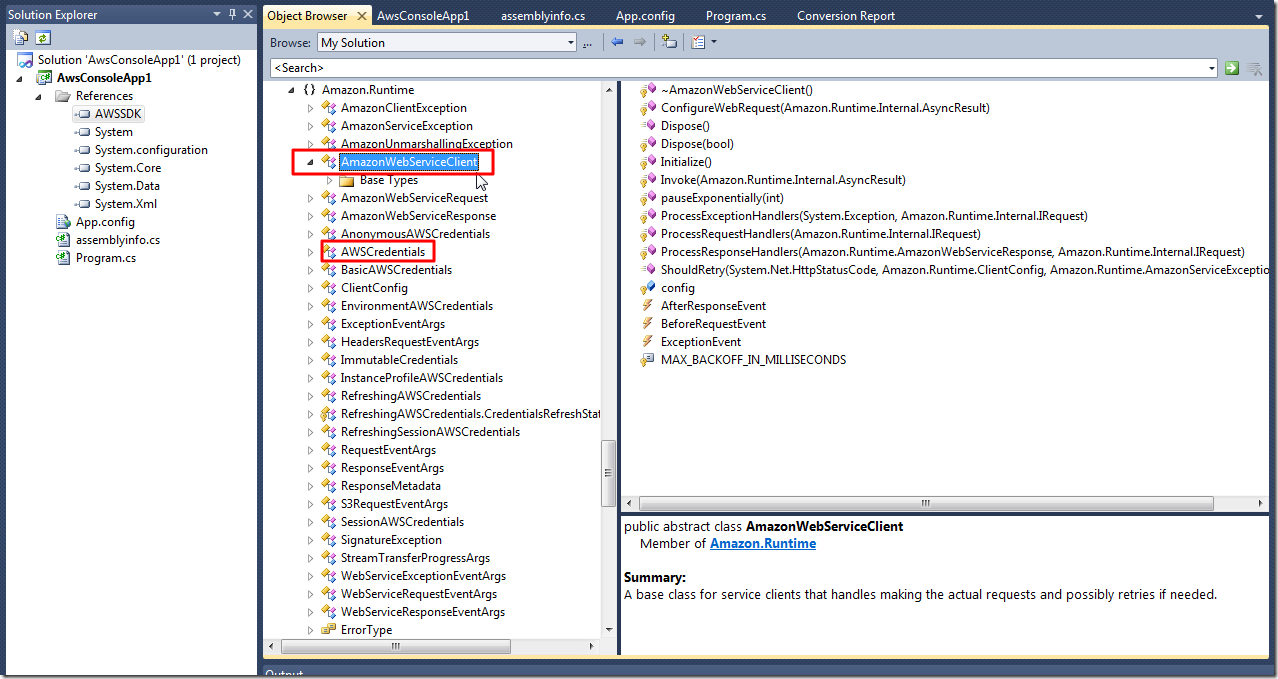Switch to the AwsConsoleApp1 tab
The image size is (1278, 679).
coord(423,16)
